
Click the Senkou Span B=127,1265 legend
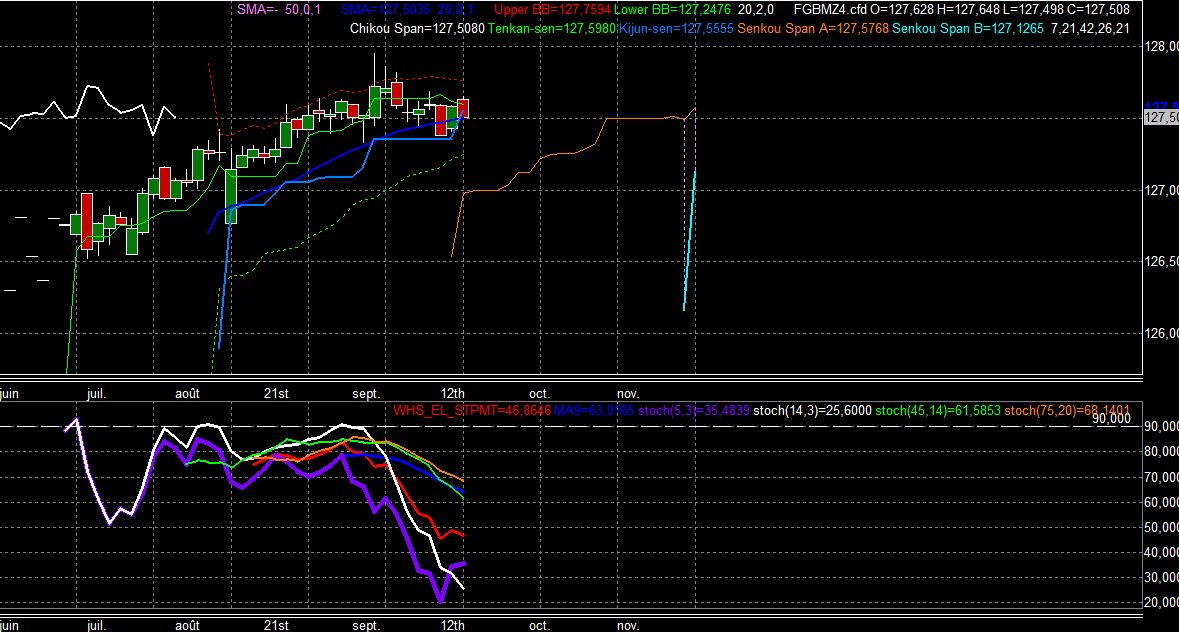click(x=968, y=29)
